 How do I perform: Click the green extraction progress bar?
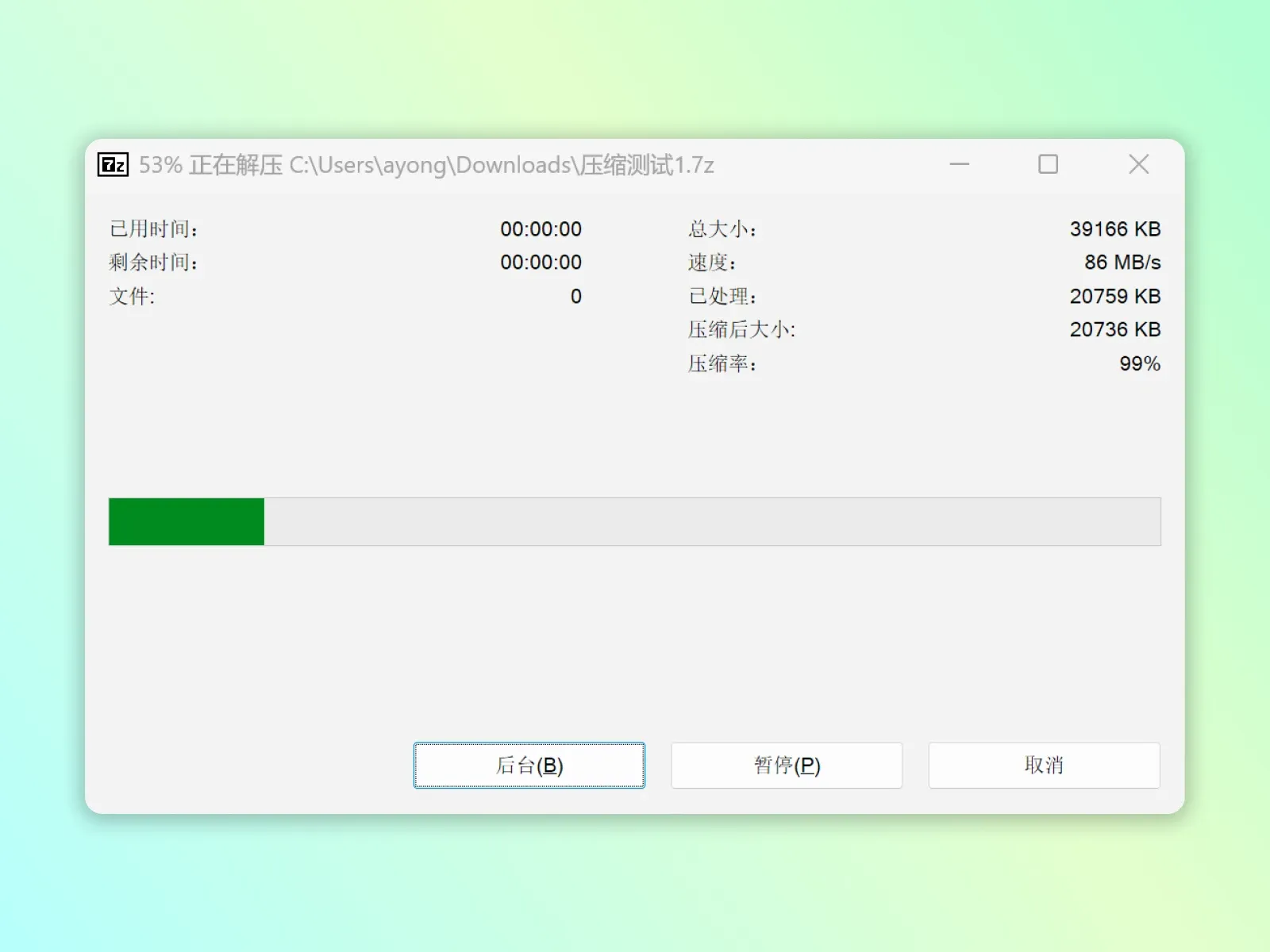[634, 521]
